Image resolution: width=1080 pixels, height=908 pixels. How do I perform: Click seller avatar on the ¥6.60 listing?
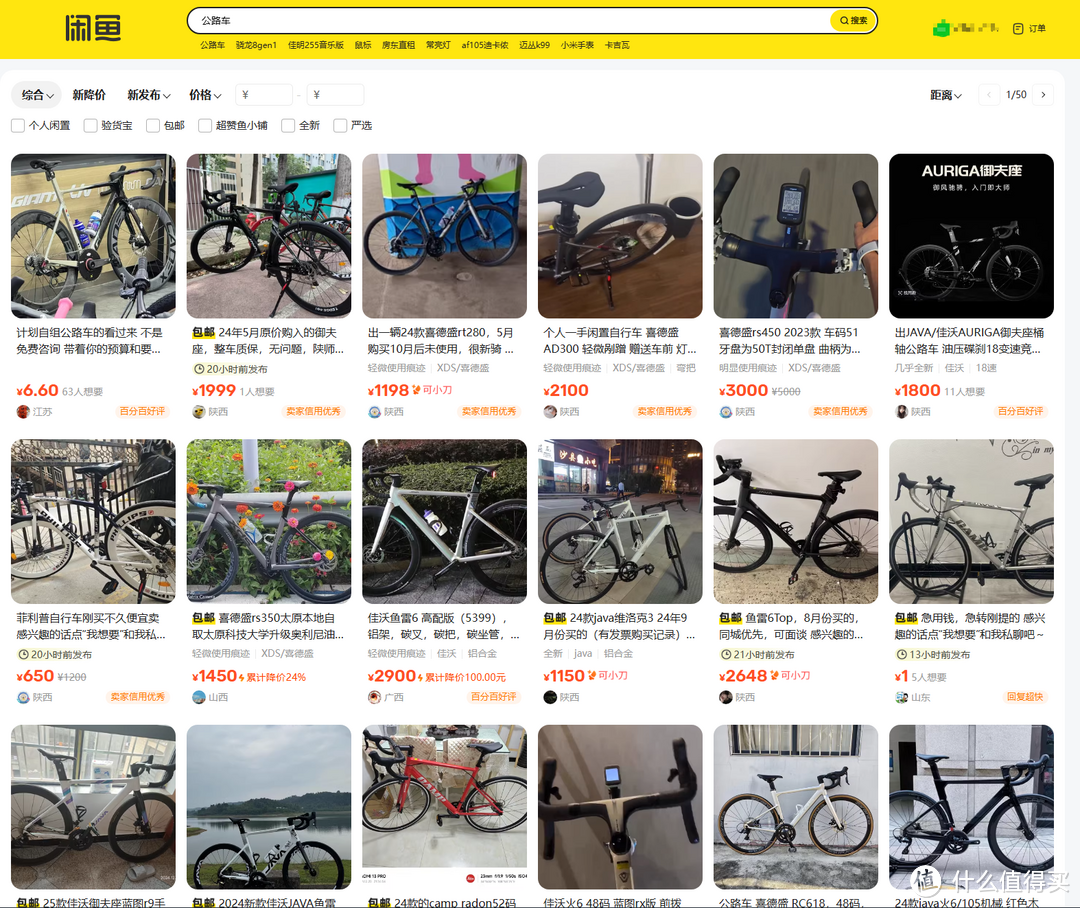coord(23,412)
